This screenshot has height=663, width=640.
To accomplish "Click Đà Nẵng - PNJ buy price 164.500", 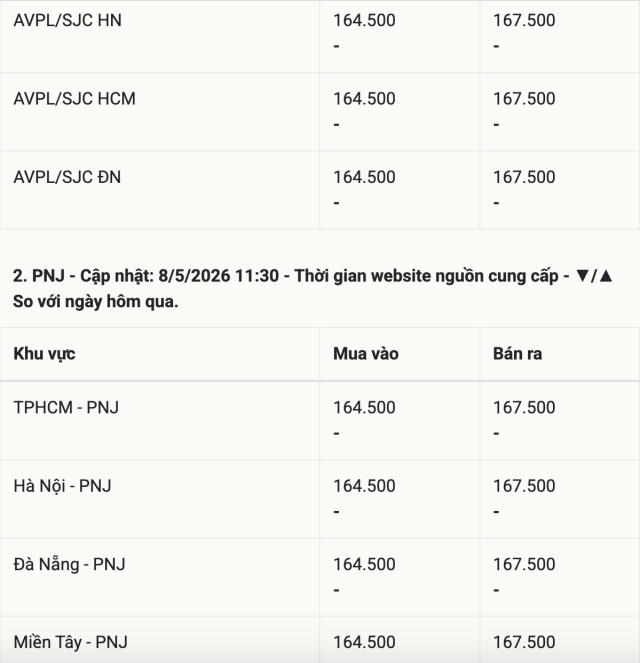I will click(364, 564).
